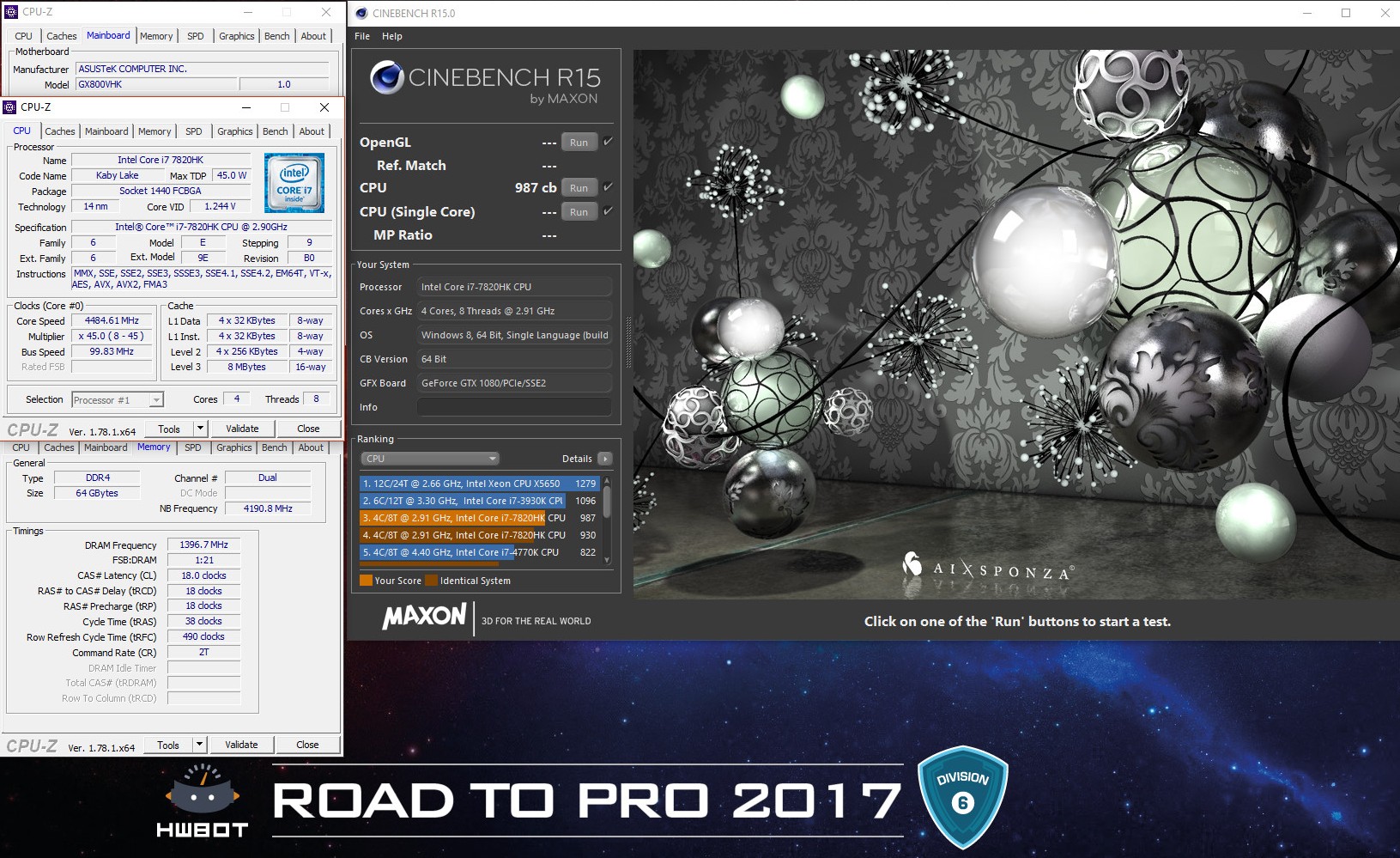
Task: Click the Ranking list scroll-down arrow
Action: 607,560
